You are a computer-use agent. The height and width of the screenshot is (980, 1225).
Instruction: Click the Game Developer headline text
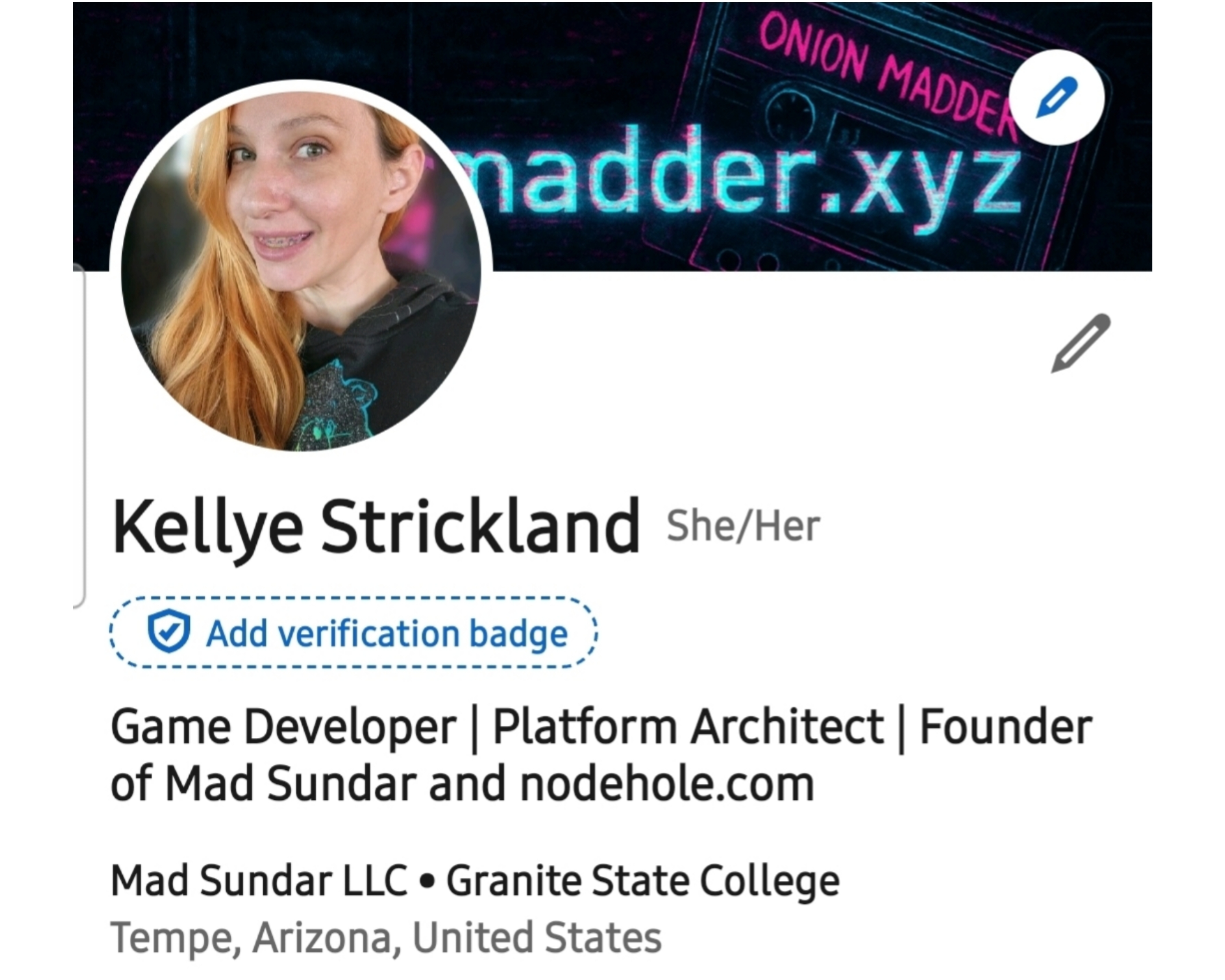(x=283, y=728)
